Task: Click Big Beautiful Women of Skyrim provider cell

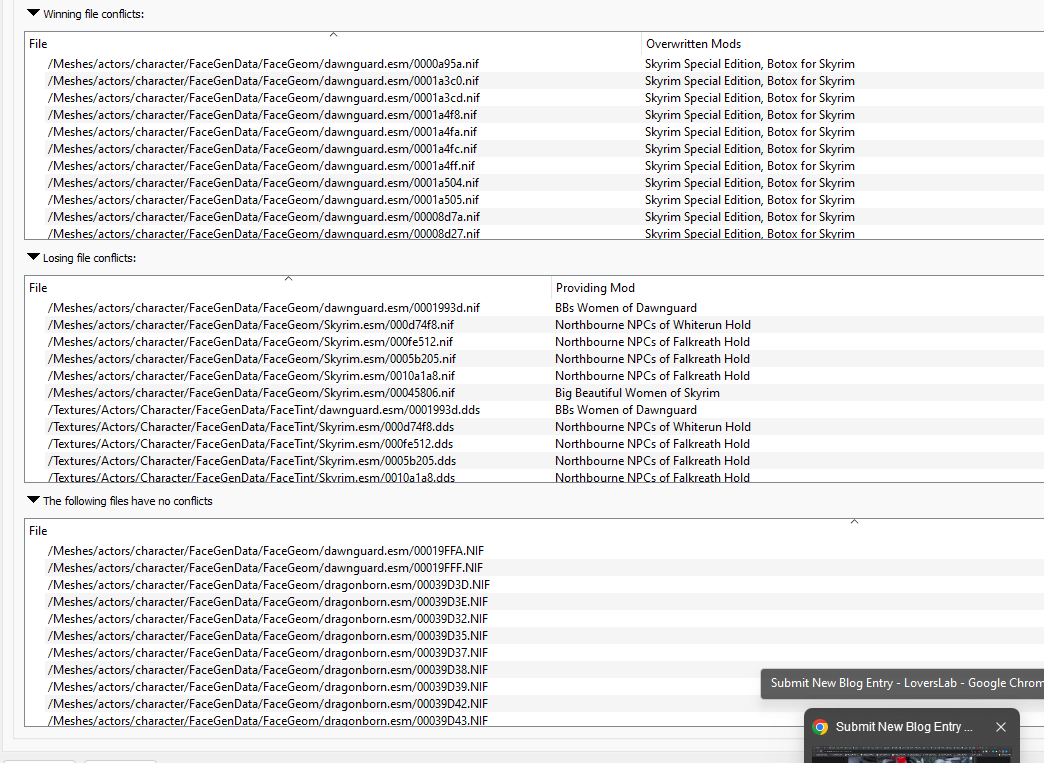Action: pos(637,393)
